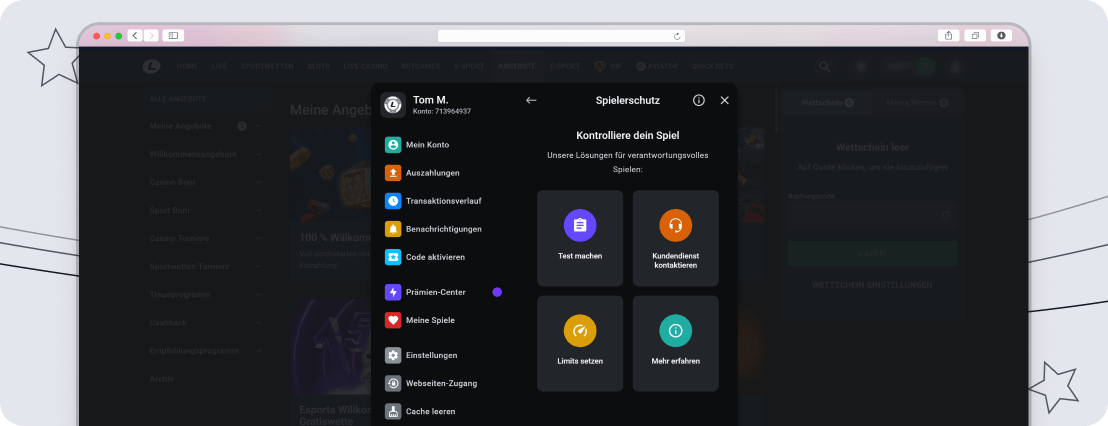Select ALLE ANGEBOTE sidebar header
The image size is (1108, 426).
coord(205,99)
